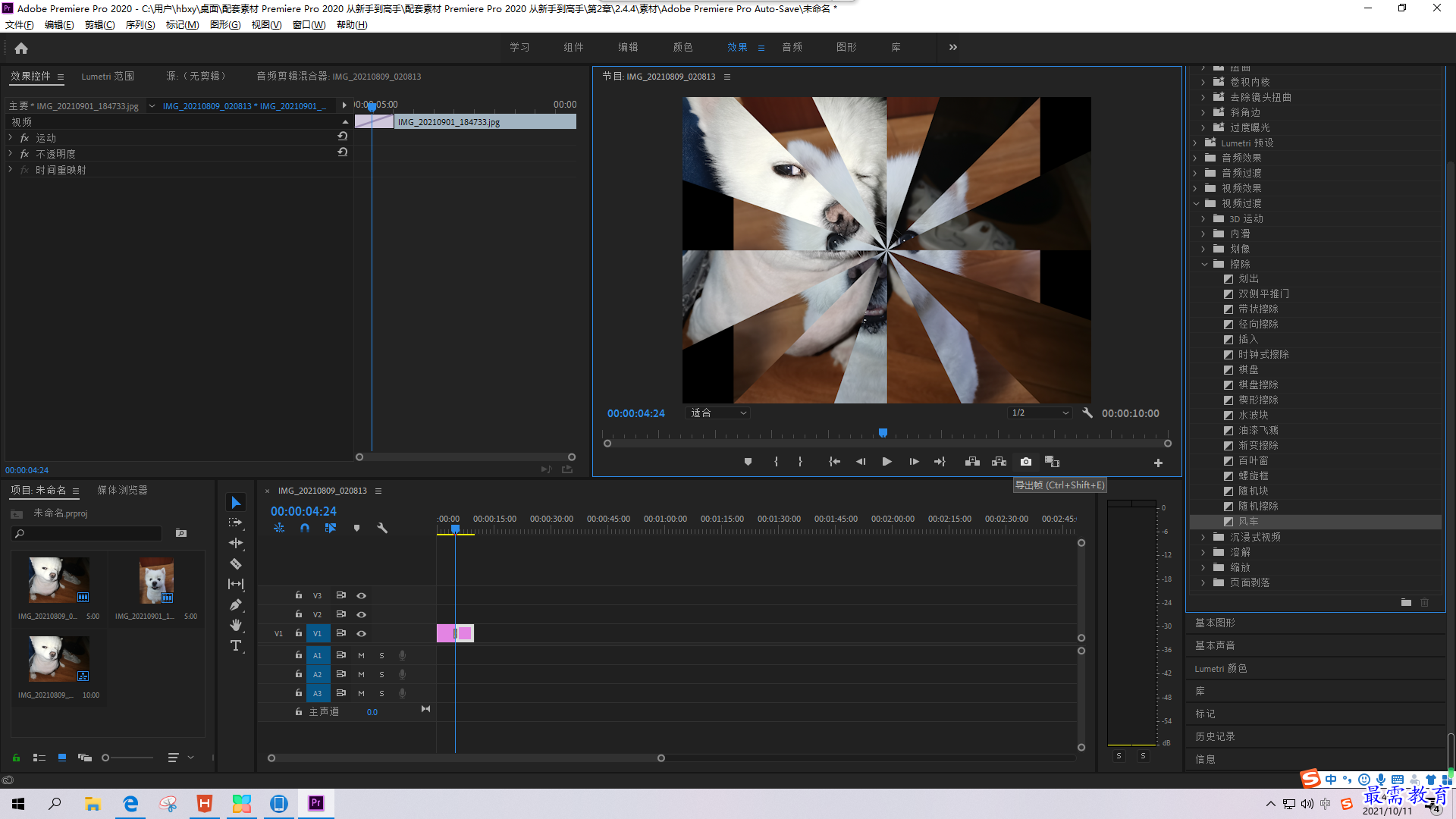Image resolution: width=1456 pixels, height=819 pixels.
Task: Select the Track Select Forward tool
Action: pyautogui.click(x=236, y=522)
